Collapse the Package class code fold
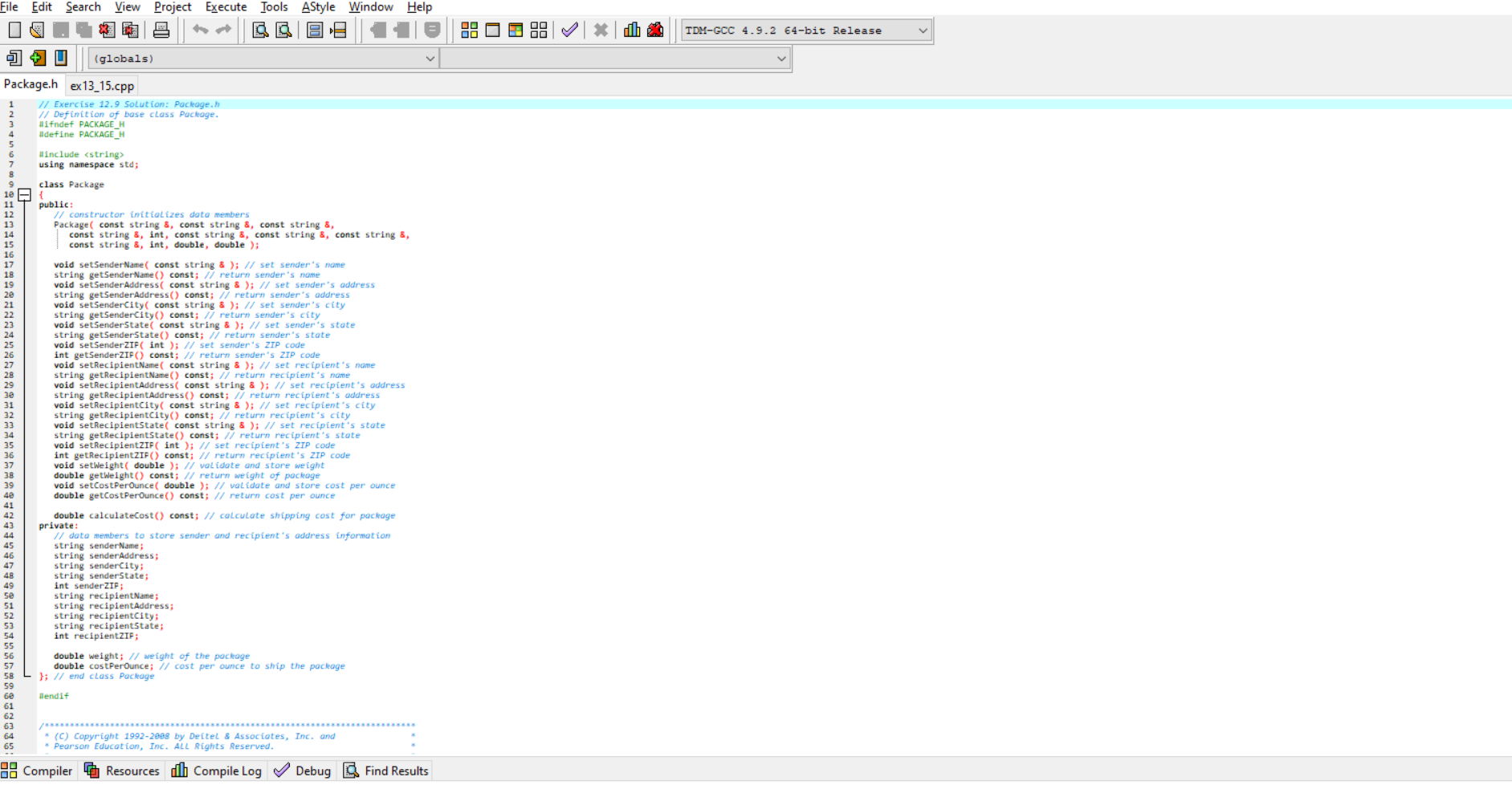This screenshot has width=1512, height=785. click(24, 194)
